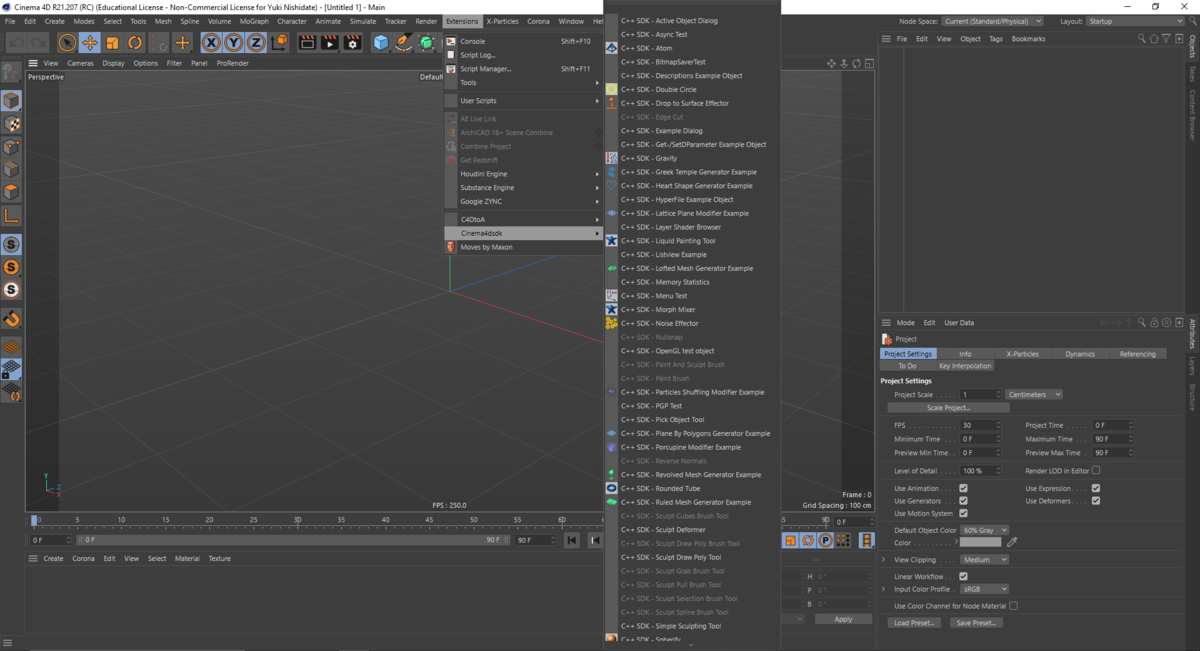Click the Redo arrow icon
The width and height of the screenshot is (1200, 651).
(38, 42)
